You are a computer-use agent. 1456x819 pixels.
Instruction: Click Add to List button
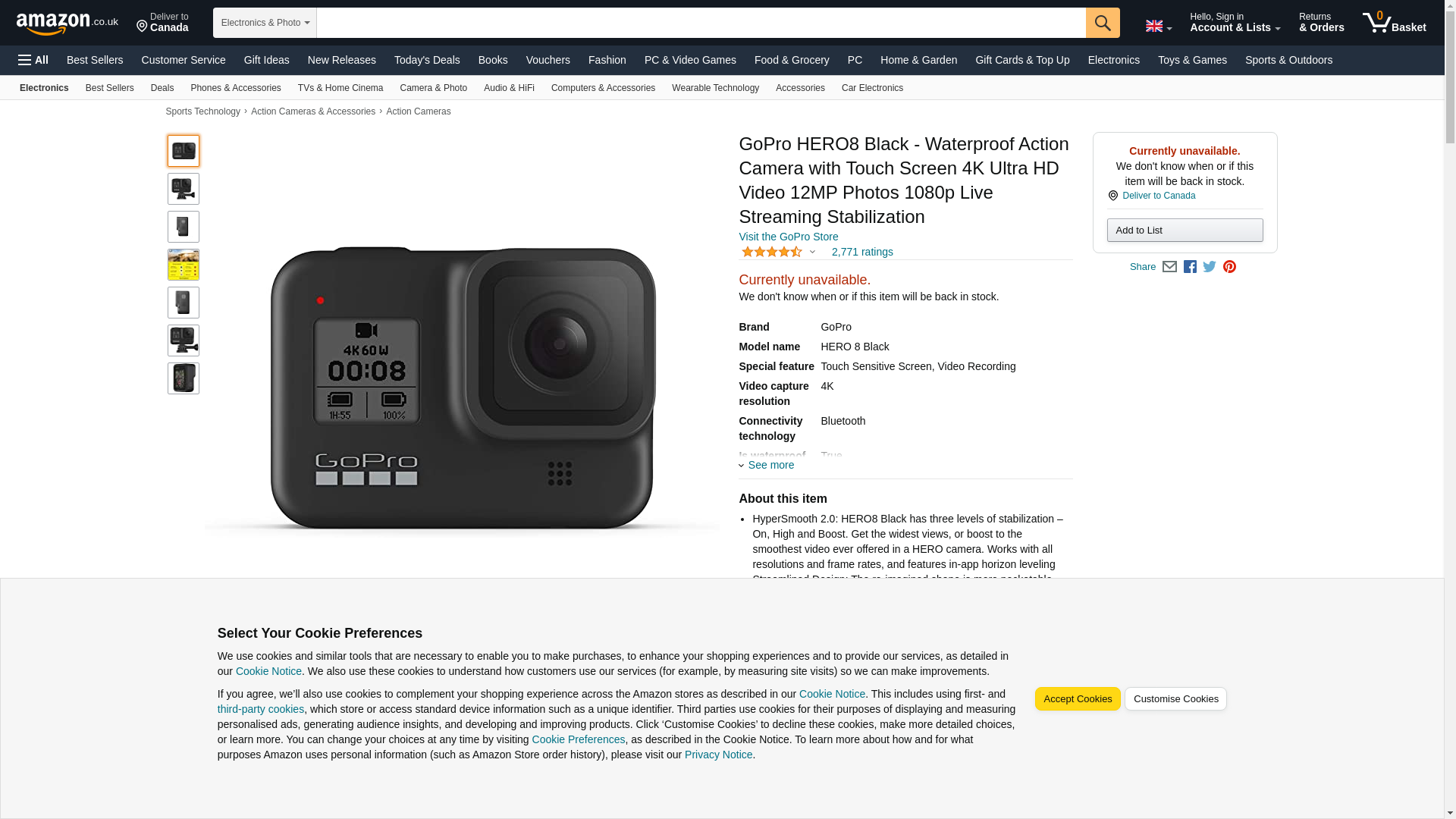tap(1185, 231)
